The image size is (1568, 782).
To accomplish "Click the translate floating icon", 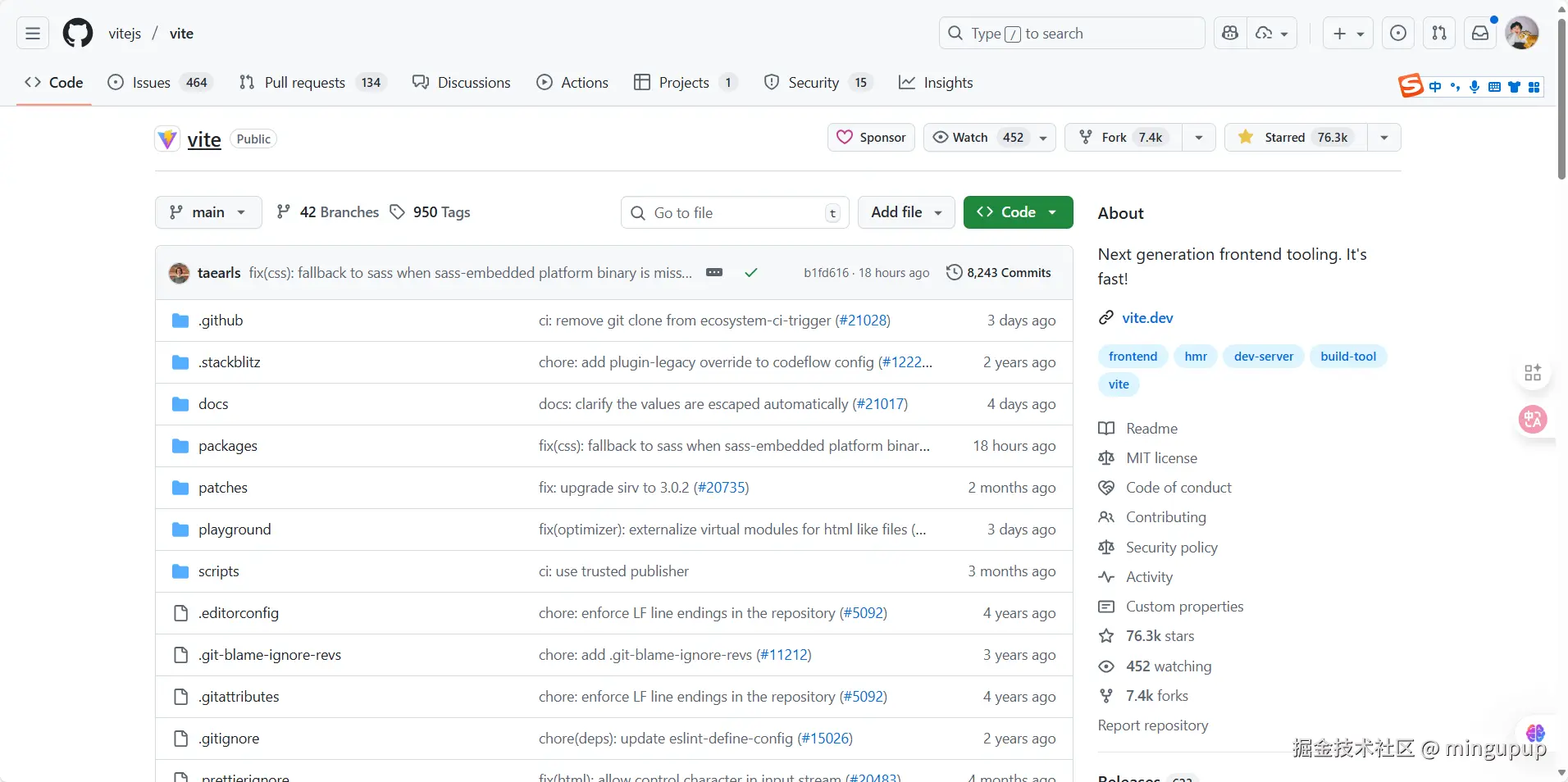I will tap(1533, 420).
